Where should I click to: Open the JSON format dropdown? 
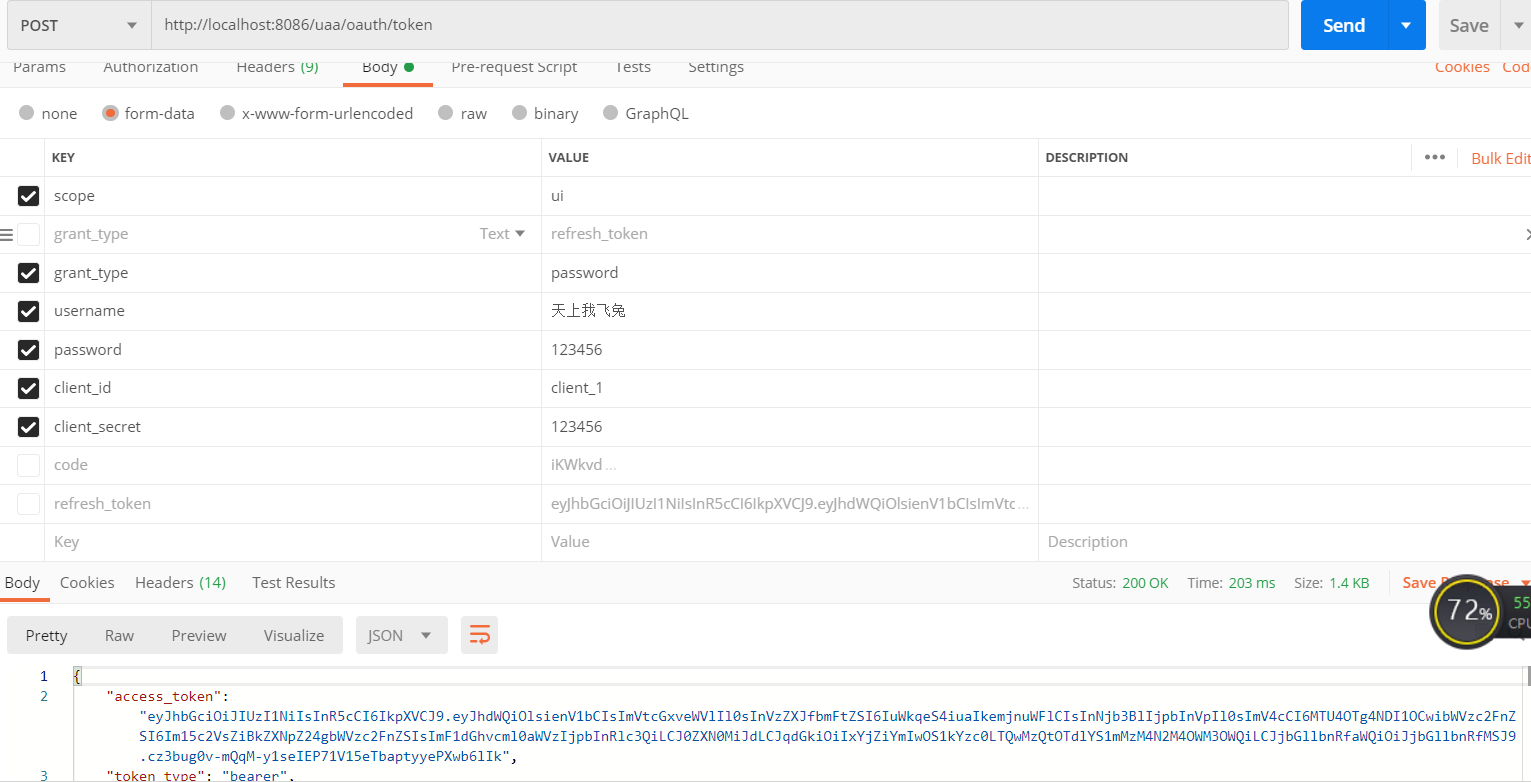tap(401, 635)
